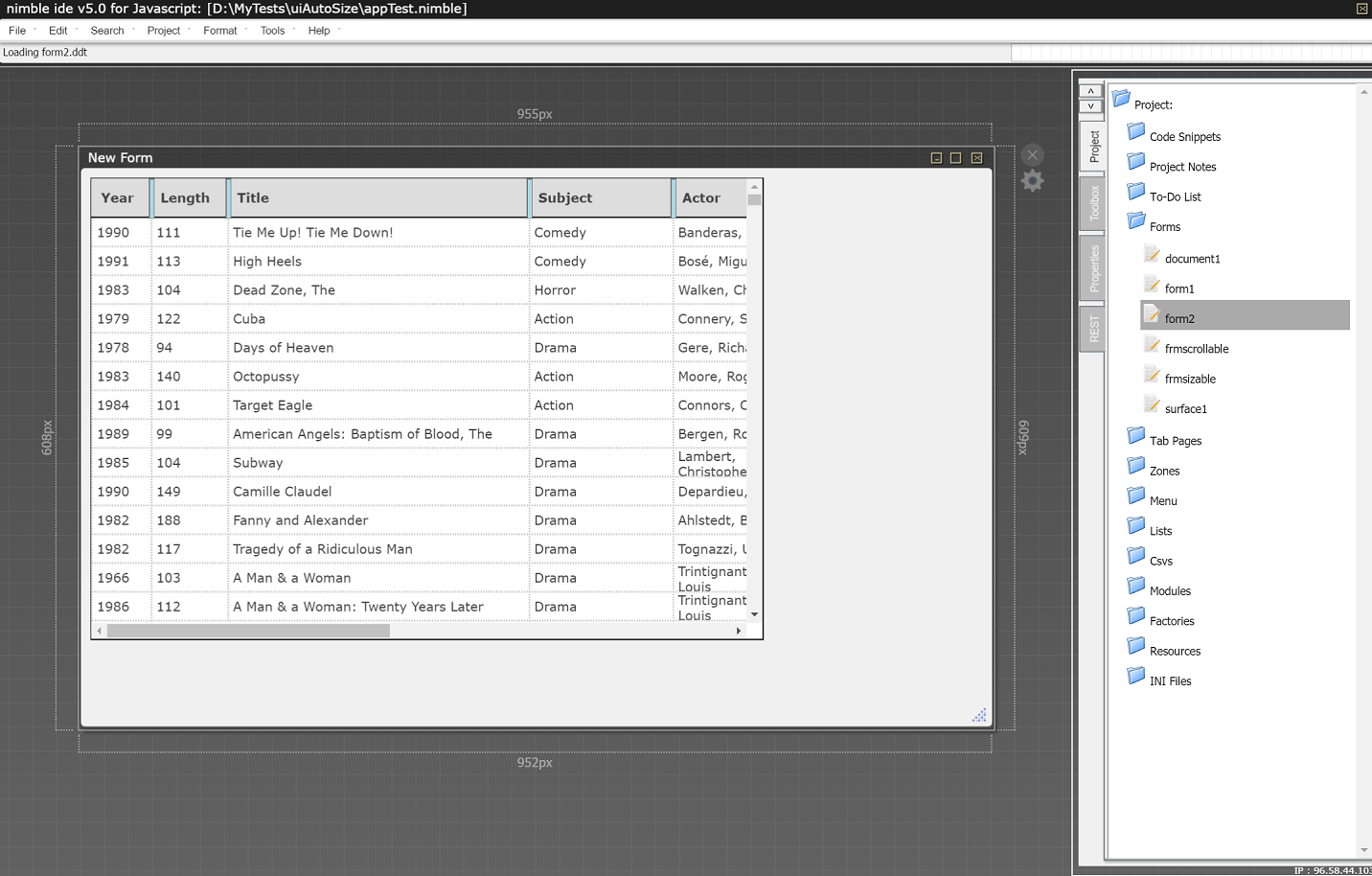Click the Menu folder icon

pos(1136,495)
